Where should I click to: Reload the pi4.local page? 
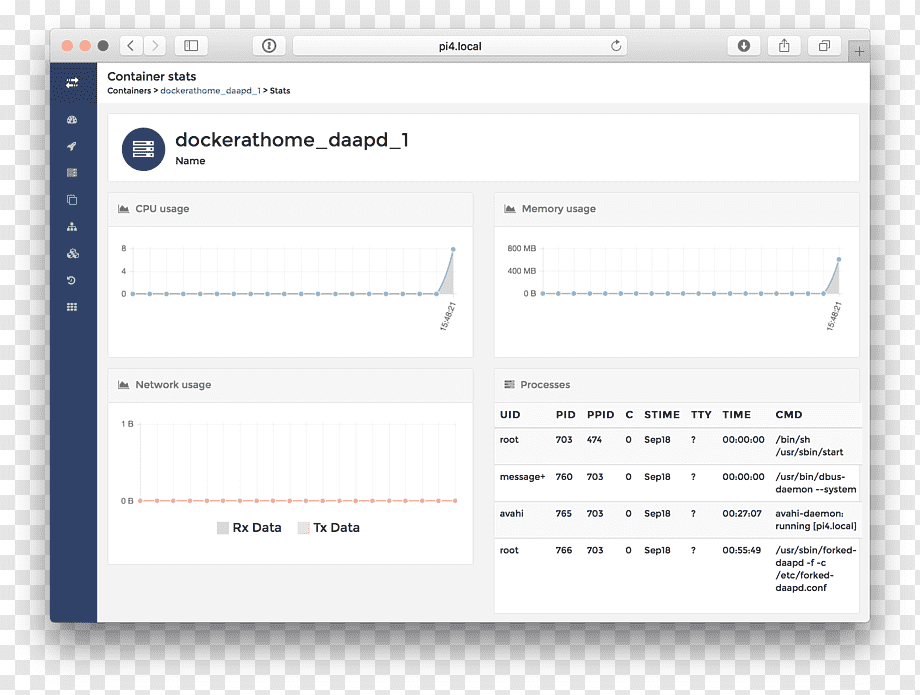point(615,46)
